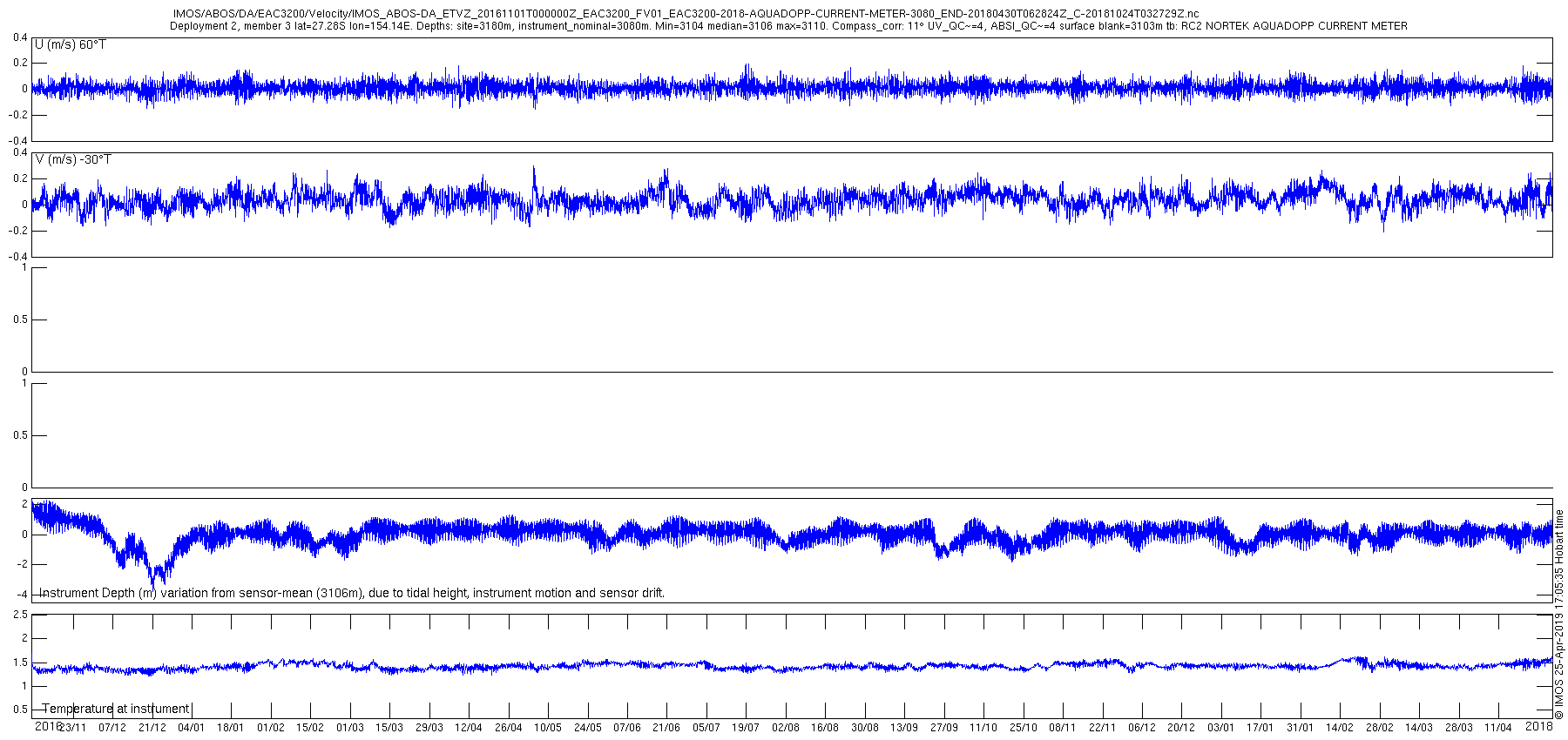Click the NetCDF file path title line
This screenshot has width=1568, height=740.
click(686, 14)
